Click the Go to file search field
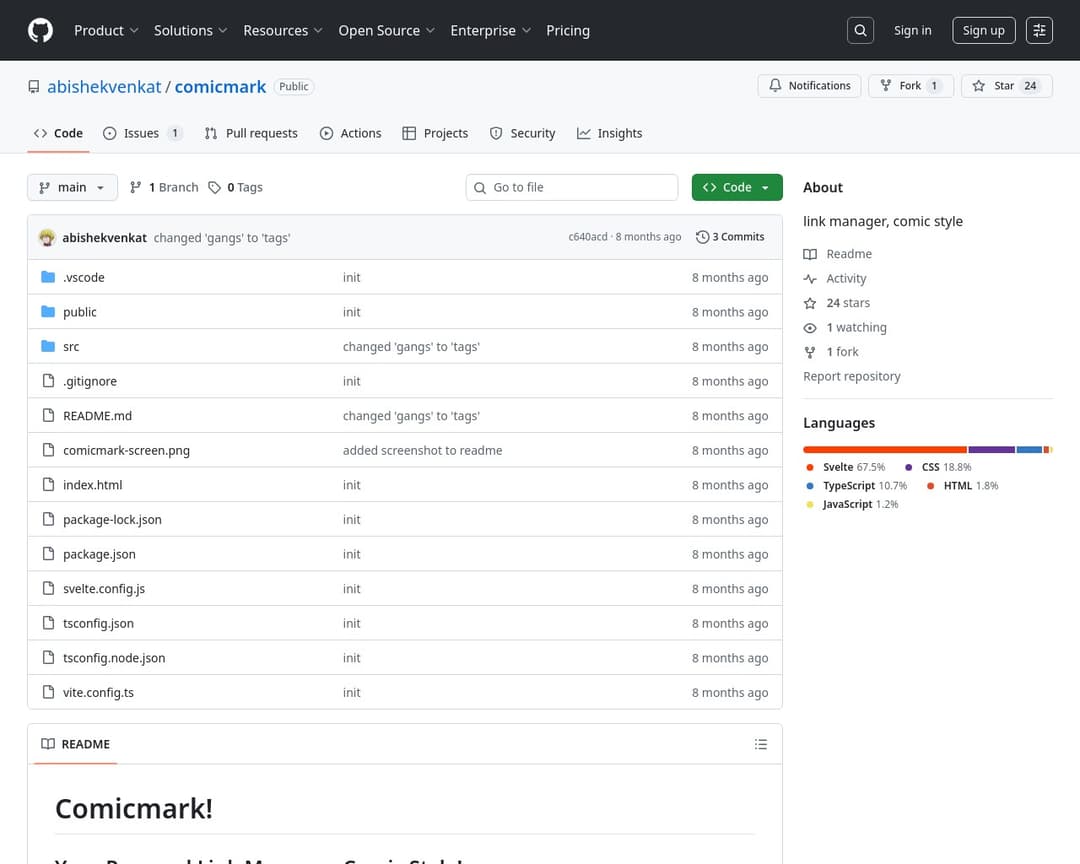Image resolution: width=1080 pixels, height=864 pixels. point(580,187)
